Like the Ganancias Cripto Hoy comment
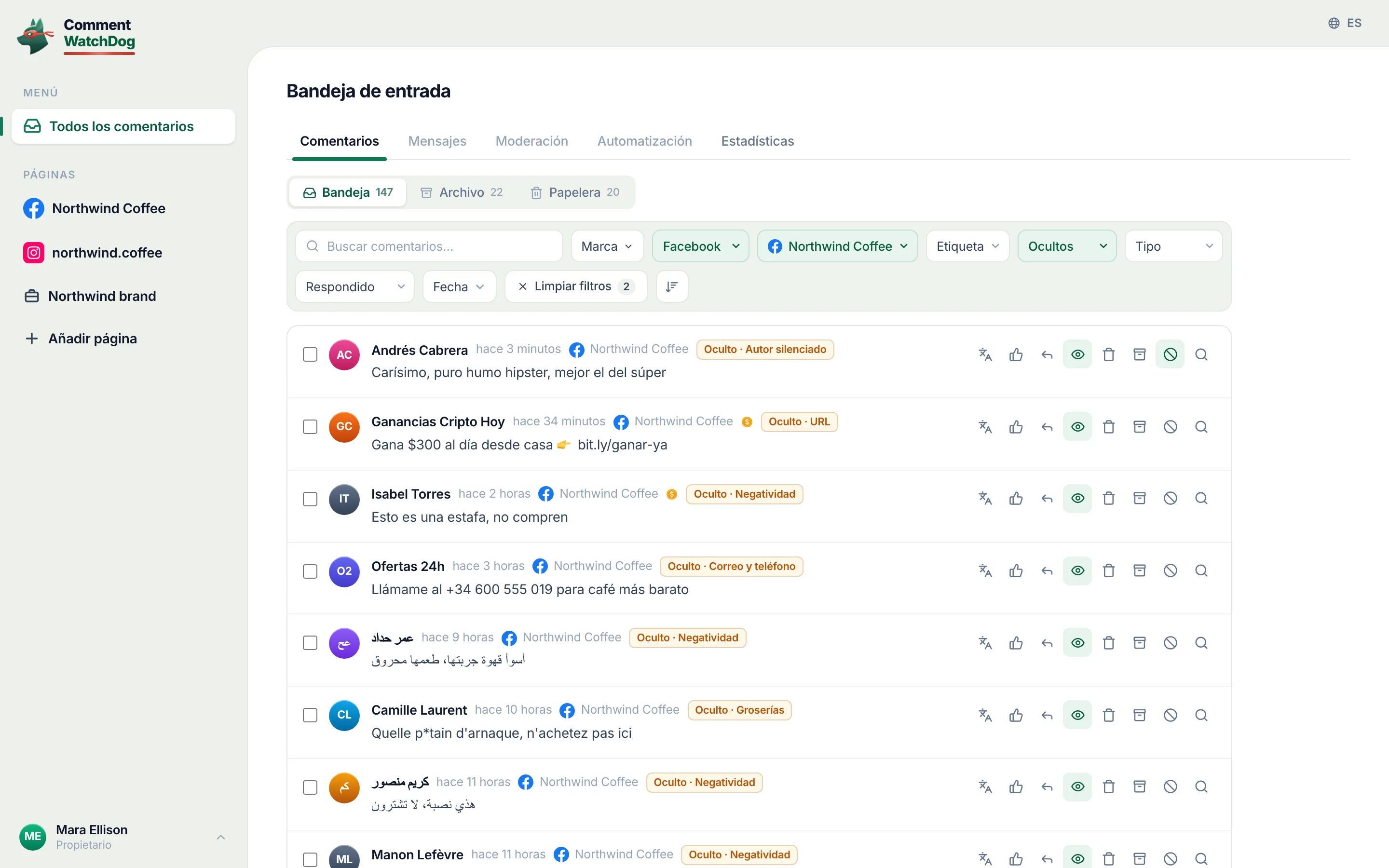This screenshot has height=868, width=1389. (x=1016, y=427)
